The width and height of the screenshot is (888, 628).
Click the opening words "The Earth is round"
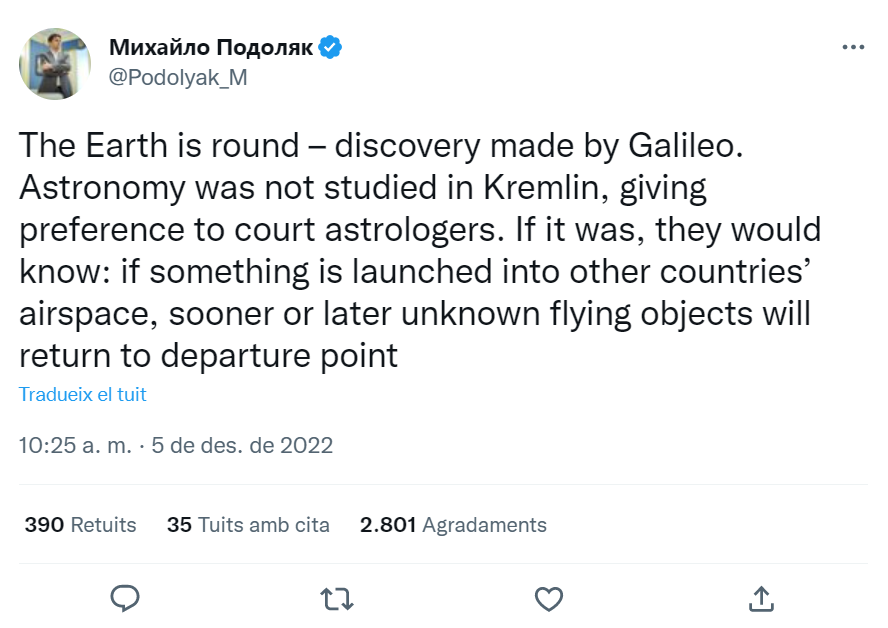point(158,146)
